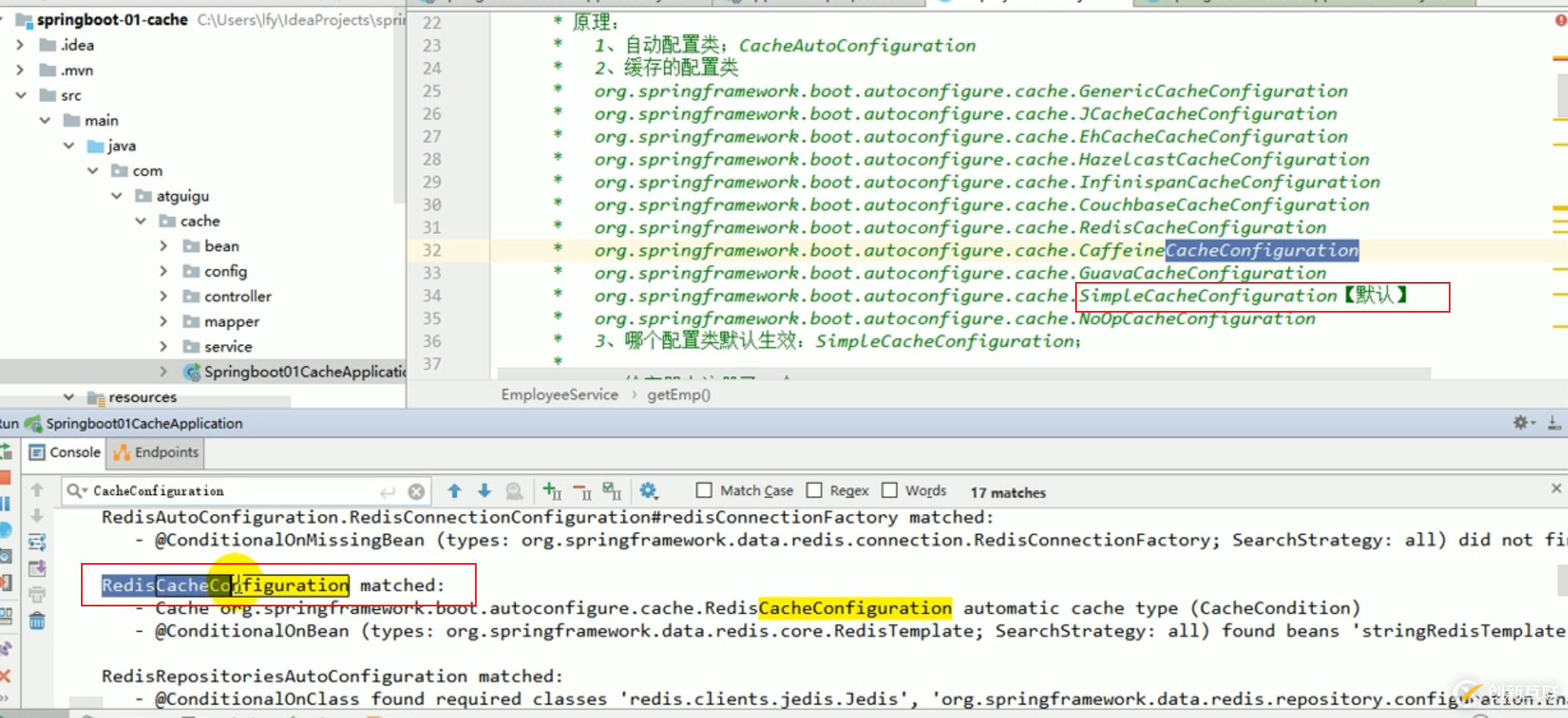
Task: Expand the controller package folder
Action: coord(163,296)
